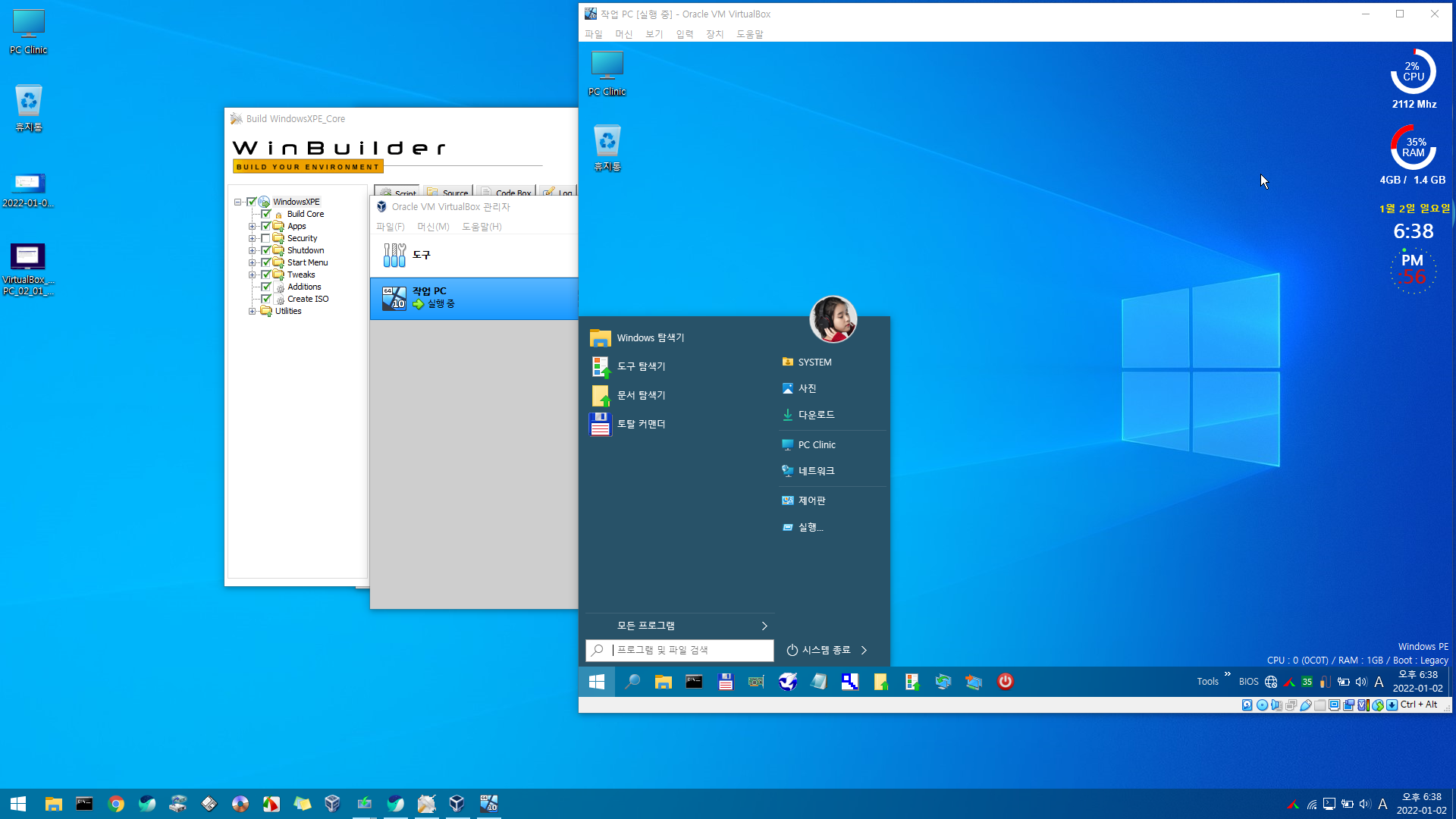Open the recycle bin on the VM desktop
The height and width of the screenshot is (819, 1456).
click(x=607, y=148)
